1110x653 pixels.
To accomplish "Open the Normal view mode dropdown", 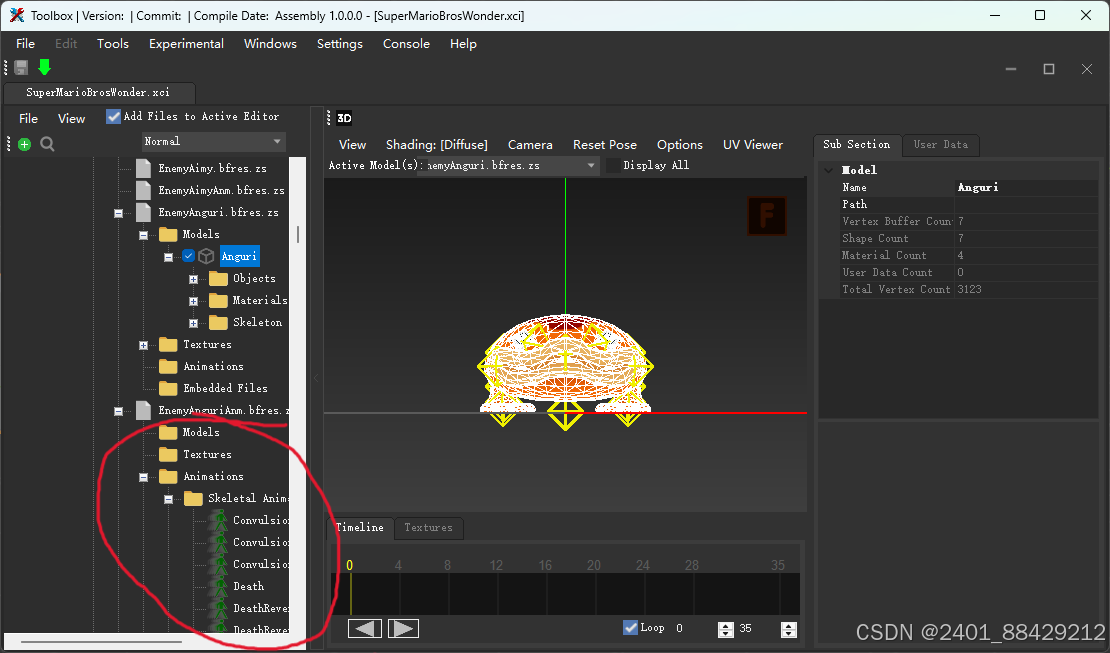I will 213,142.
